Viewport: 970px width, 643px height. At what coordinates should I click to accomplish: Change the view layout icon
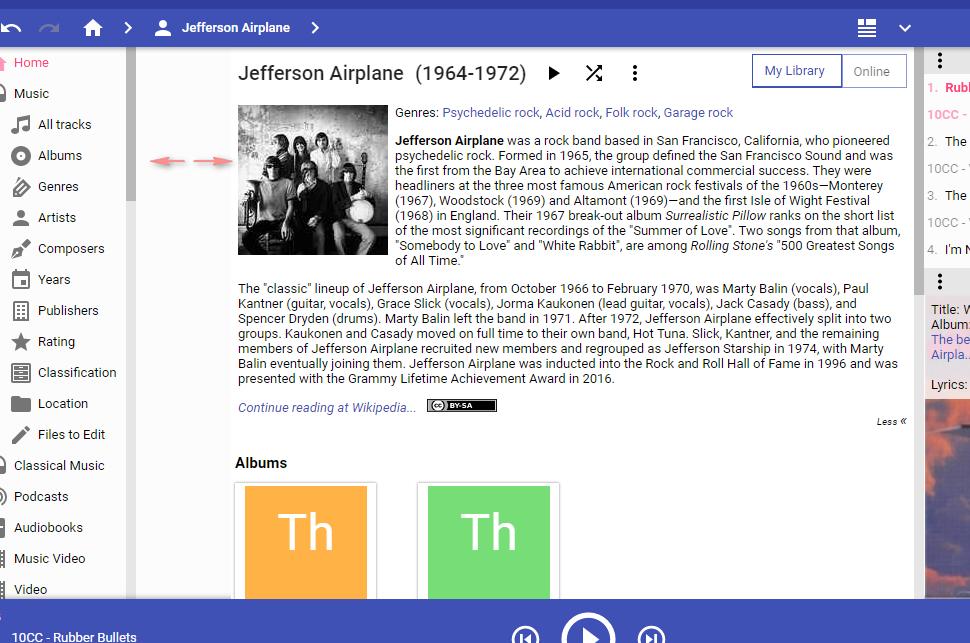(x=867, y=28)
